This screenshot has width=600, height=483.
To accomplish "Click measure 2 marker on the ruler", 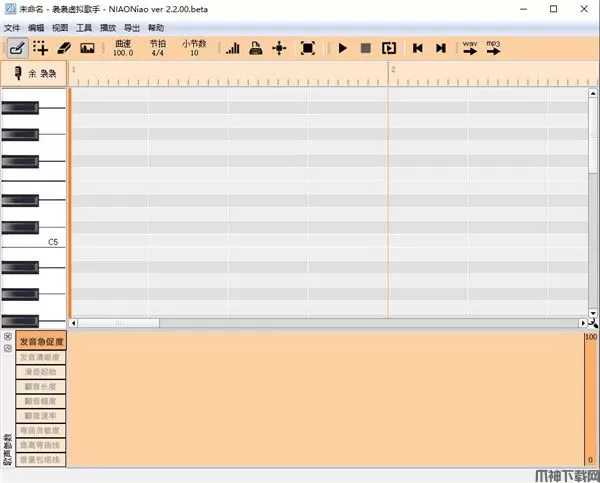I will [x=393, y=69].
